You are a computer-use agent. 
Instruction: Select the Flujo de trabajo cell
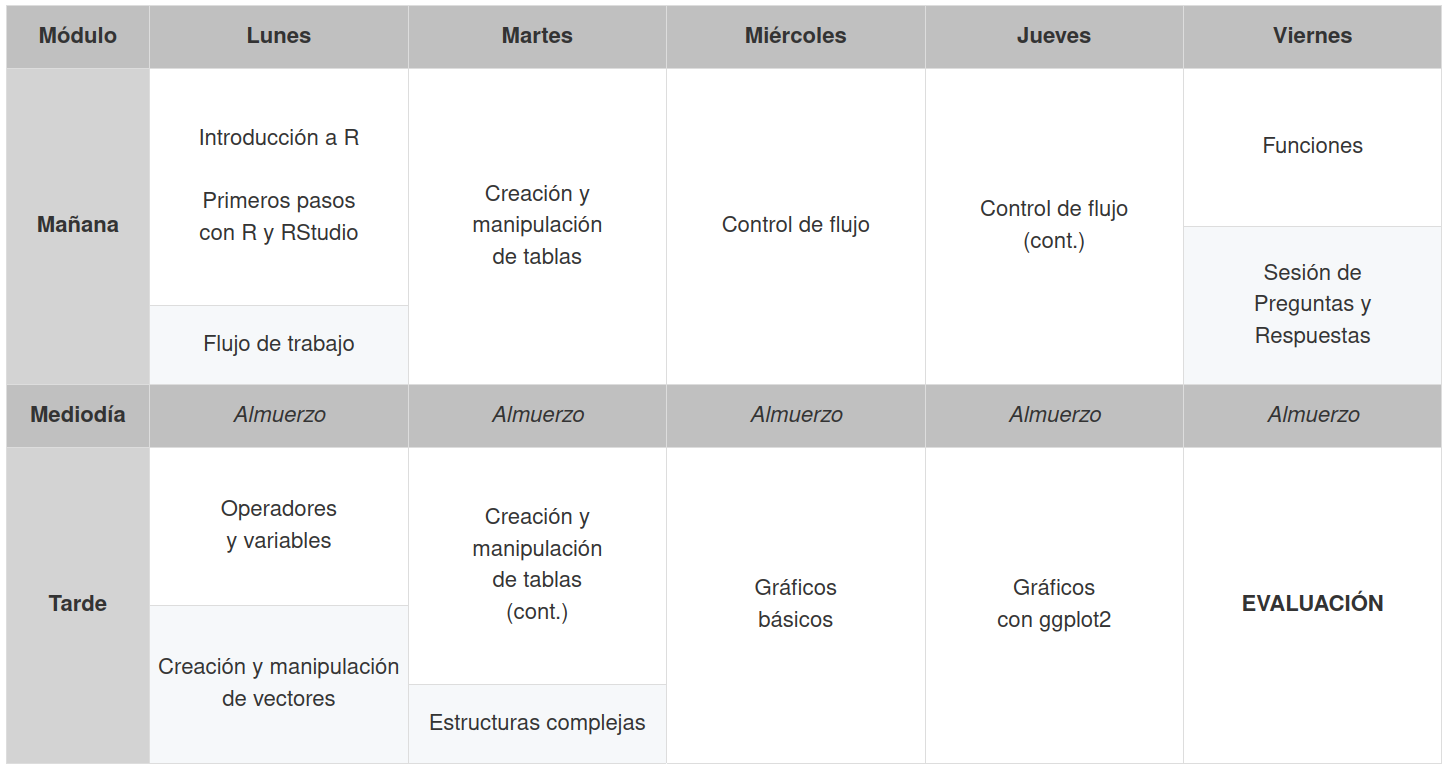click(x=279, y=344)
